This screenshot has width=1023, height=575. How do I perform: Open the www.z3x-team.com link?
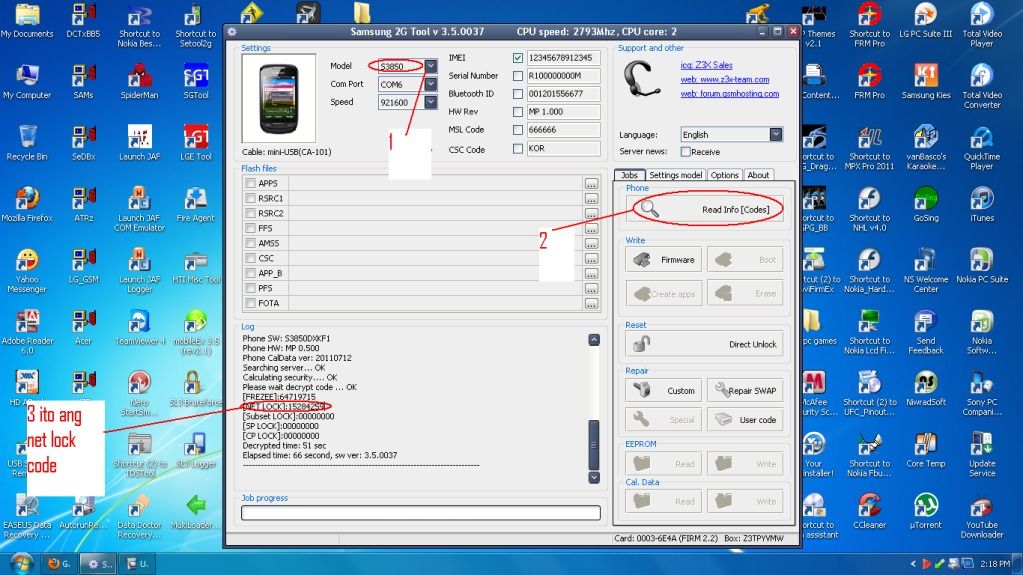pyautogui.click(x=724, y=79)
